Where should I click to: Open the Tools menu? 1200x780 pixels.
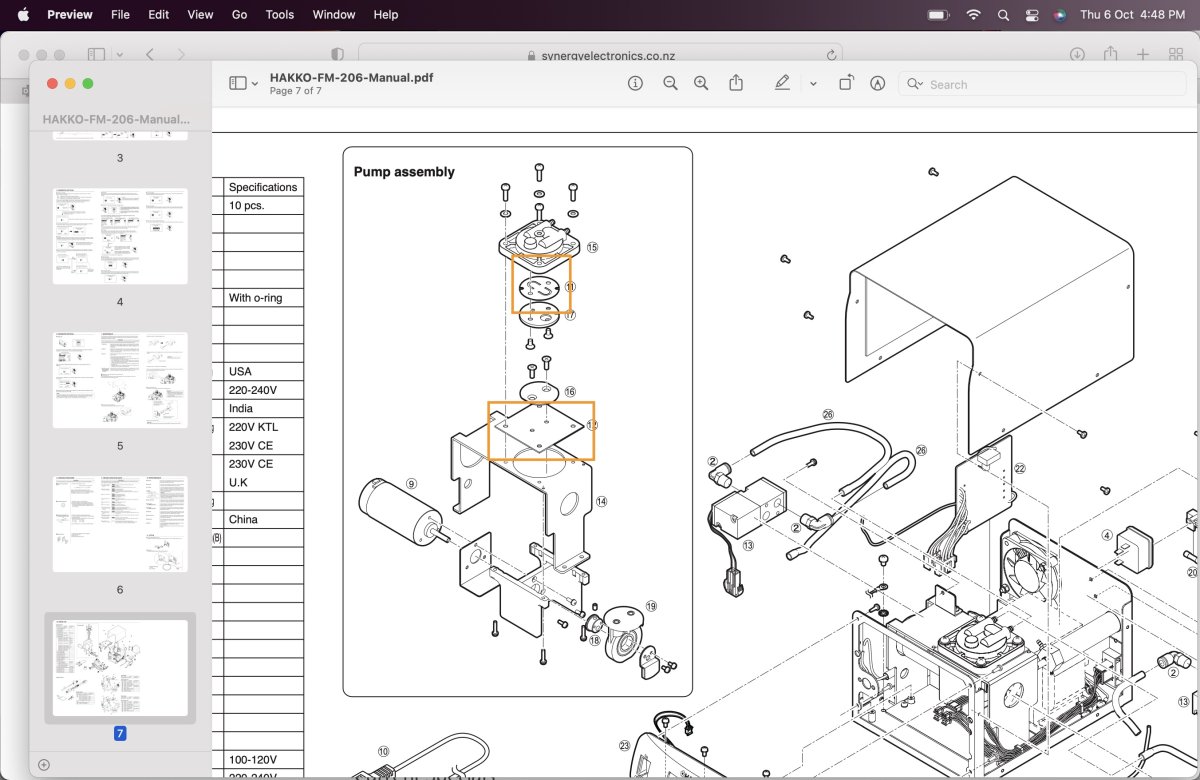coord(280,14)
